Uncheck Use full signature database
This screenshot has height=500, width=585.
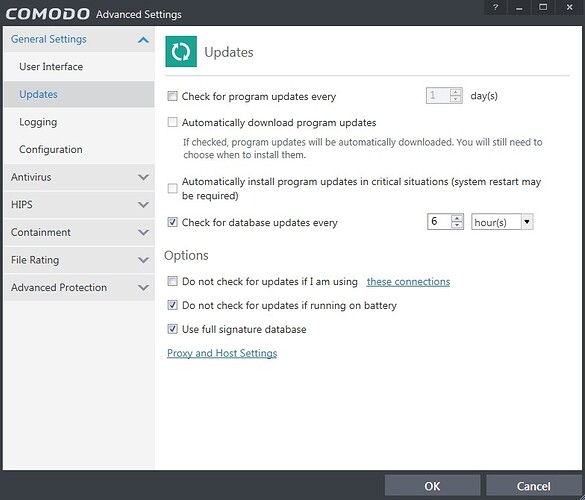point(172,329)
